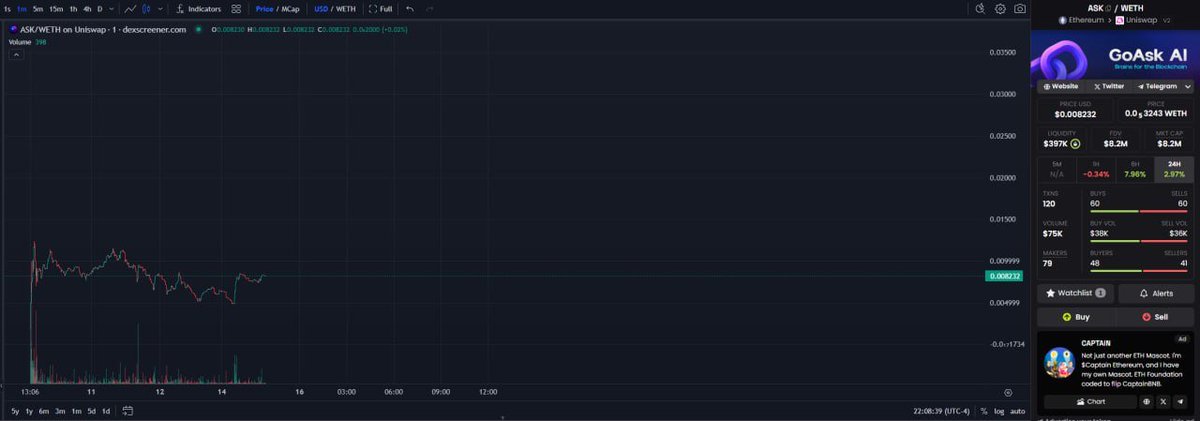Image resolution: width=1200 pixels, height=421 pixels.
Task: Switch to the 4h timeframe
Action: pos(87,9)
